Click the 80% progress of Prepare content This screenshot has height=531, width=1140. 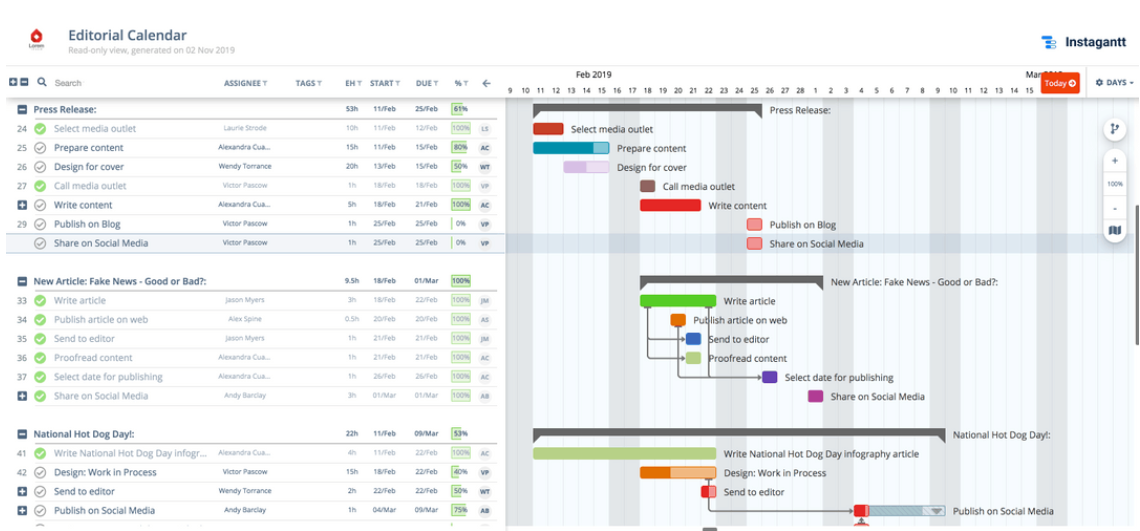coord(460,148)
